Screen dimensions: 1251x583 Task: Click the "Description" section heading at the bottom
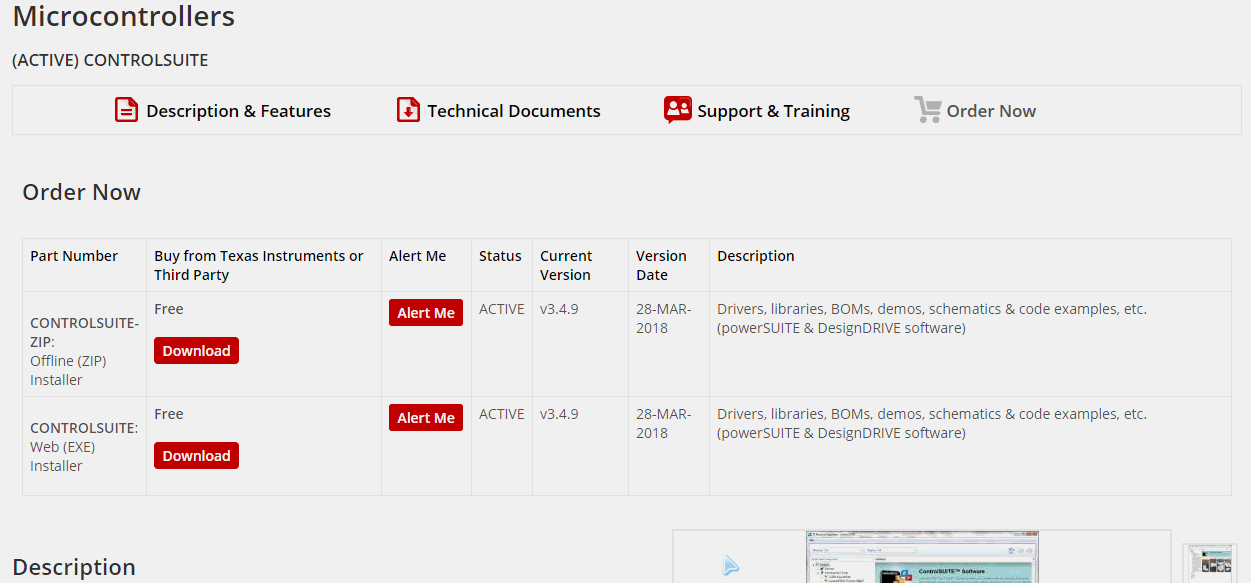click(74, 567)
